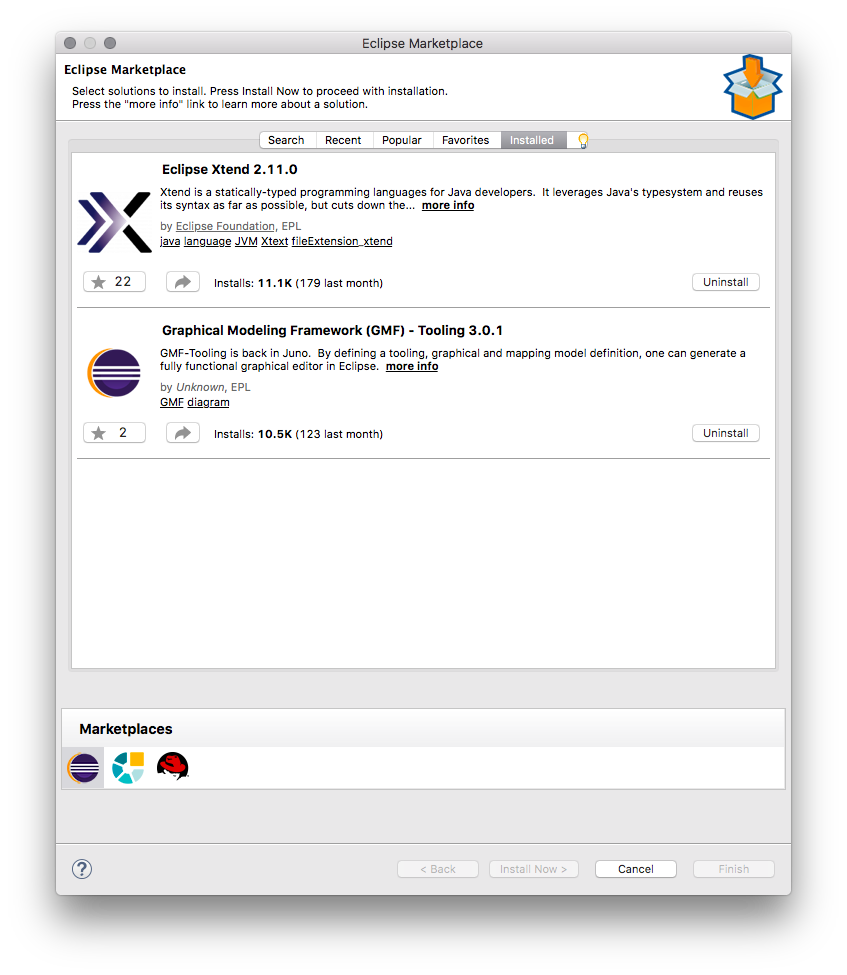847x975 pixels.
Task: Favorite GMF Tooling with its star button
Action: (x=114, y=433)
